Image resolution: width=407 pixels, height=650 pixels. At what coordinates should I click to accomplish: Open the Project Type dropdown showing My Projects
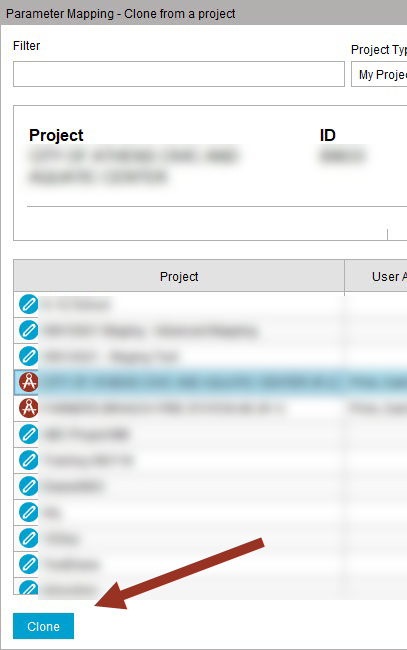(x=379, y=74)
